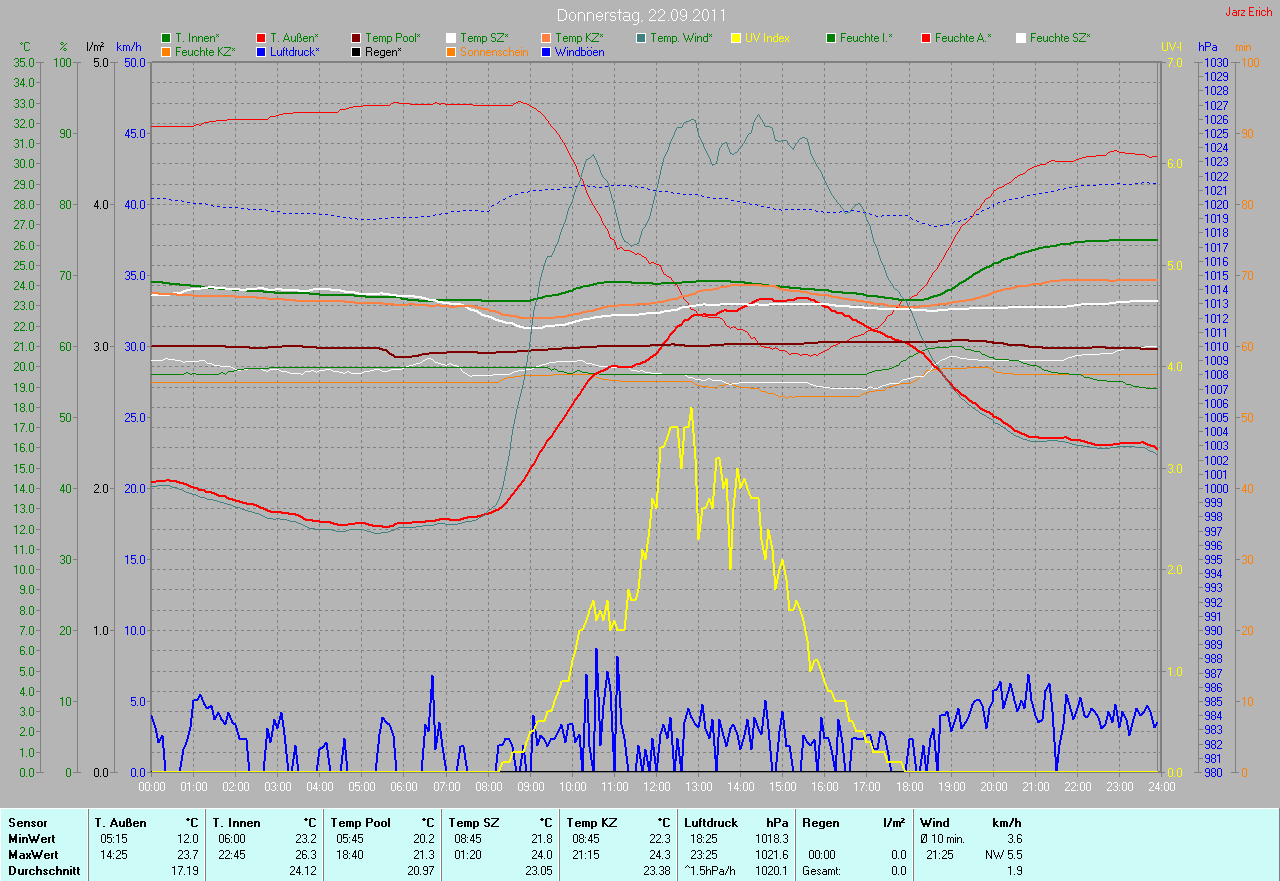Click the white Temp SZ legend square
Image resolution: width=1280 pixels, height=881 pixels.
tap(452, 38)
